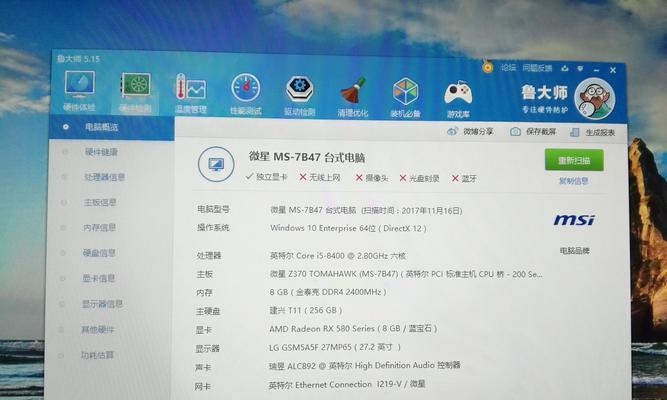Click the computer monitor overview icon
Screen dimensions: 667x400
tap(216, 164)
